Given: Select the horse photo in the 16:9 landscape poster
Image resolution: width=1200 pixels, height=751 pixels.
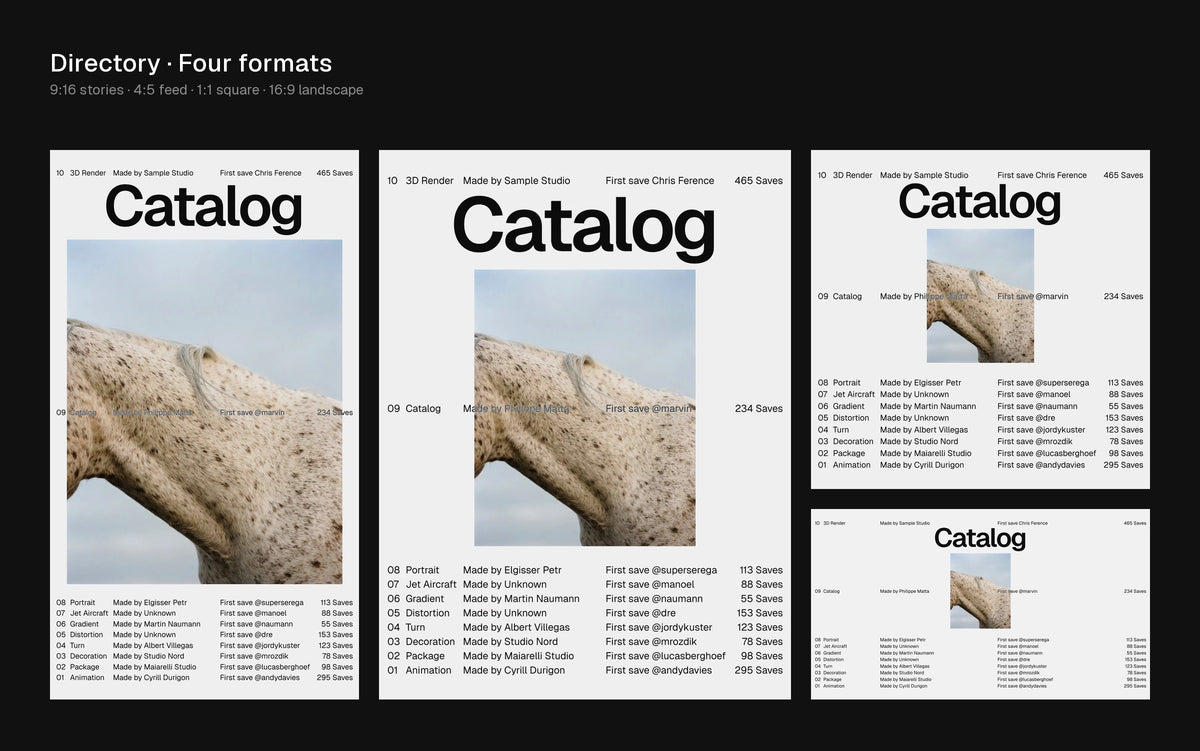Looking at the screenshot, I should (x=980, y=591).
